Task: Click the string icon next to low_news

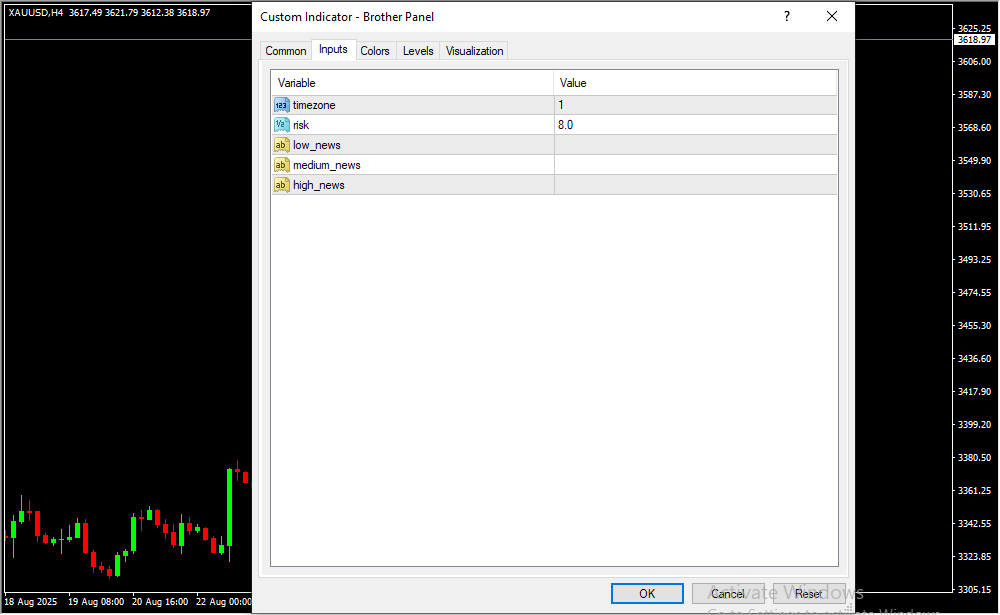Action: 281,145
